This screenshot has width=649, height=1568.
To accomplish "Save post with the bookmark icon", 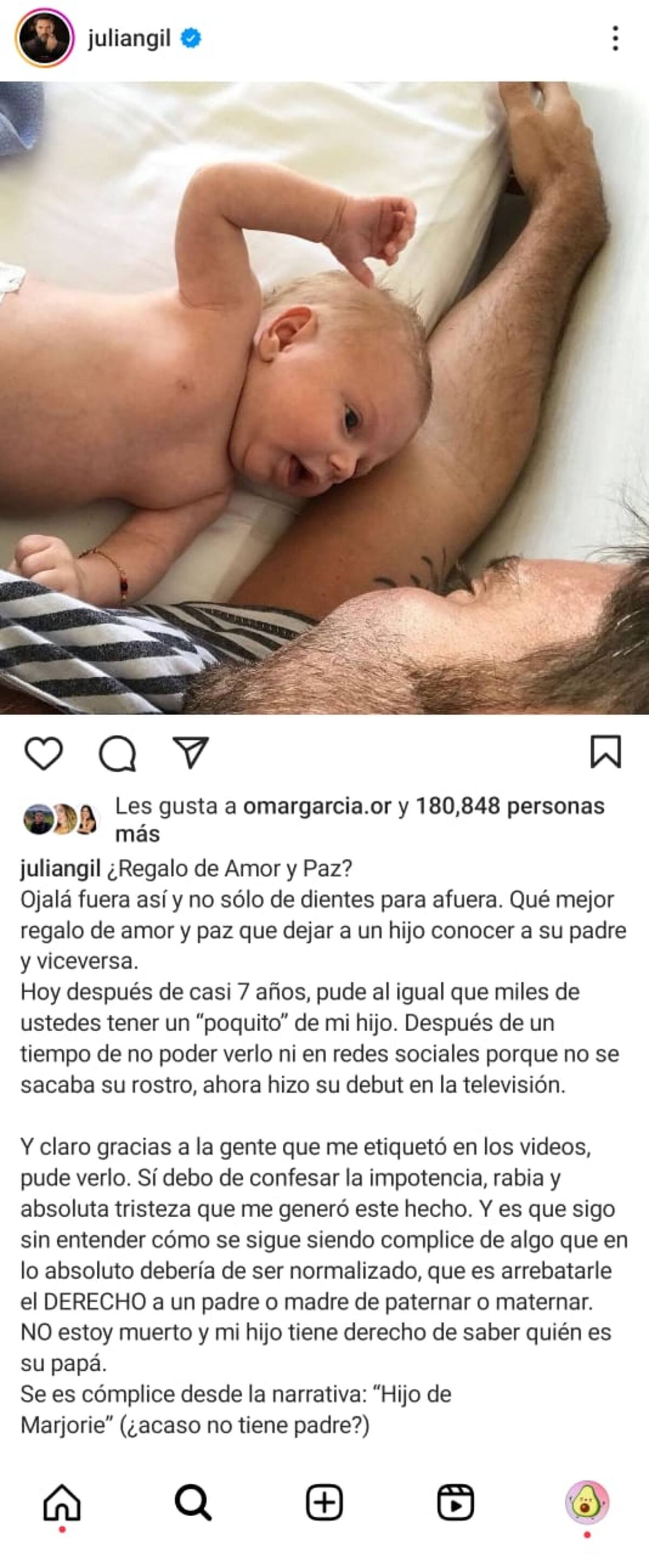I will coord(606,752).
